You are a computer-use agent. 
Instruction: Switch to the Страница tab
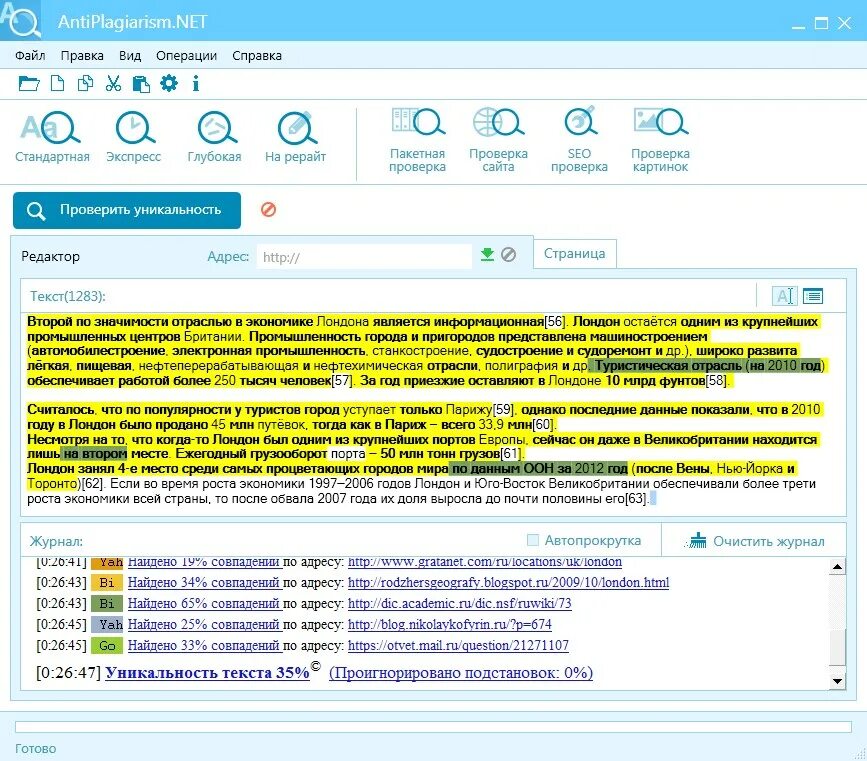574,253
